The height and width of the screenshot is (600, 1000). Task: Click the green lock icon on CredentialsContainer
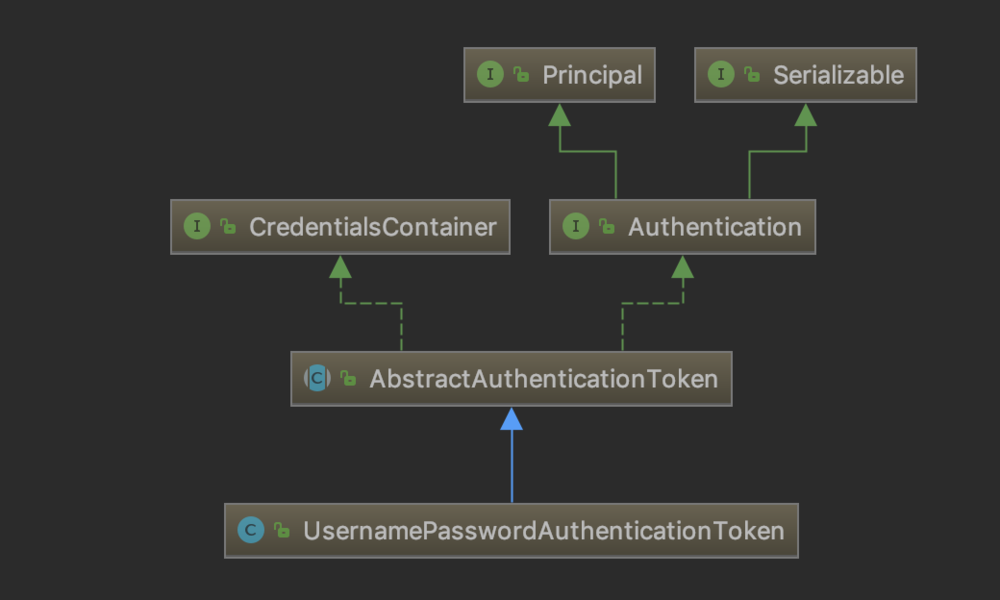coord(228,227)
